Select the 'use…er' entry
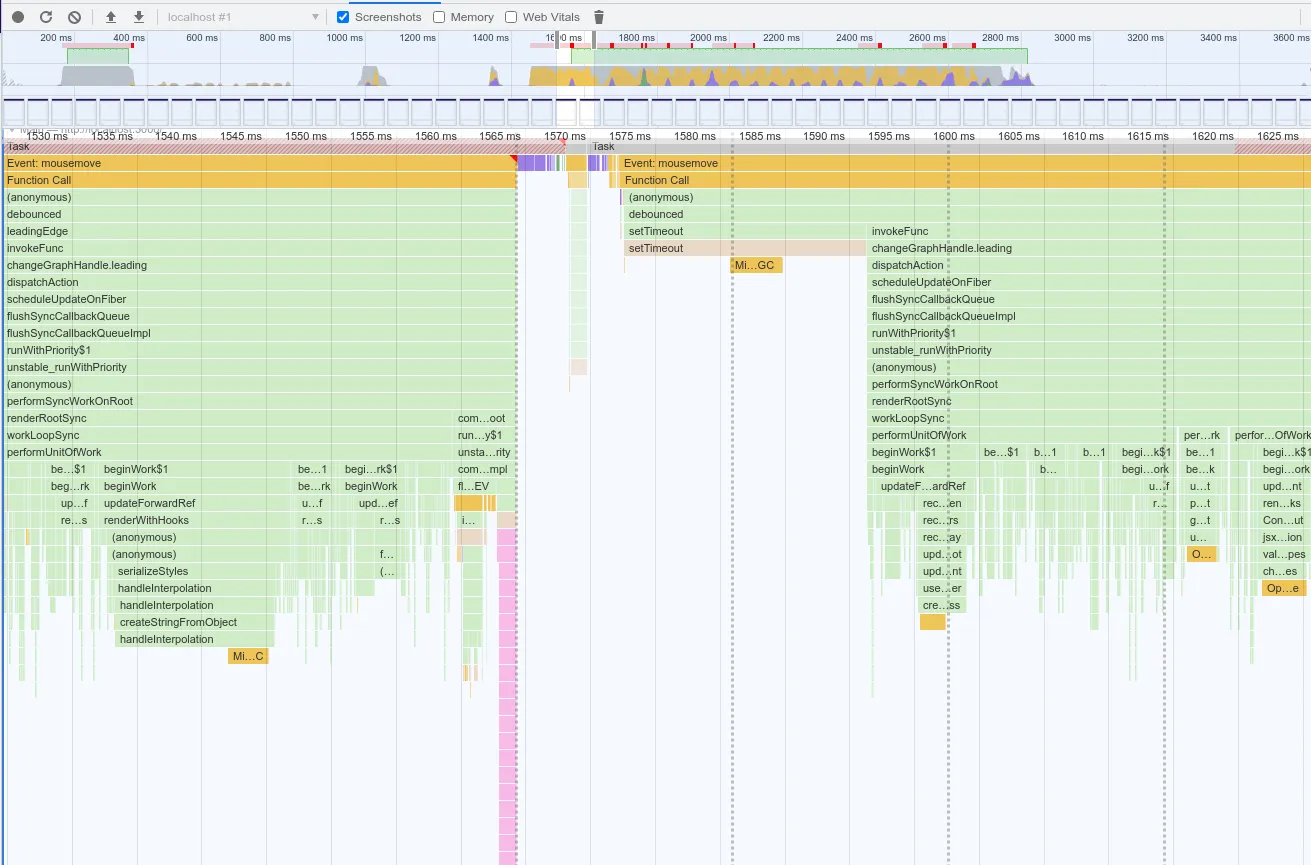 coord(942,588)
